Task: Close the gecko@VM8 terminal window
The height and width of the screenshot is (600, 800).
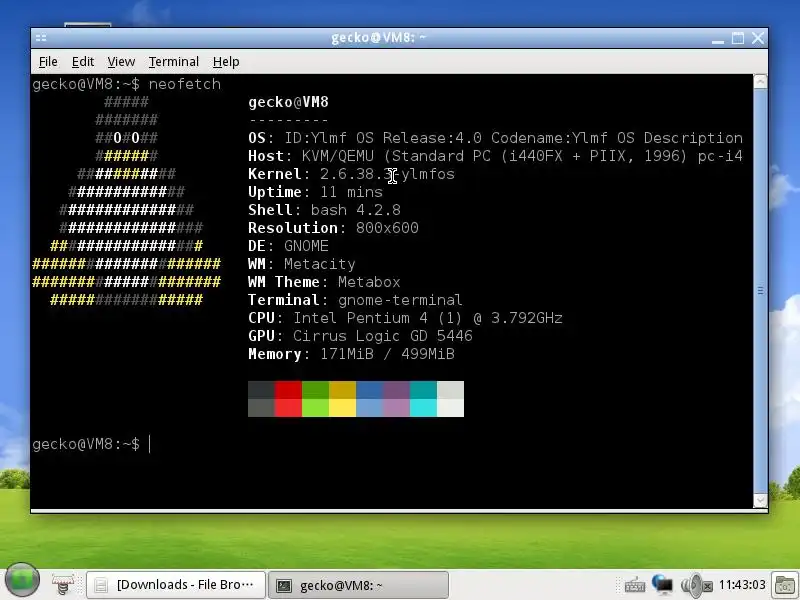Action: (x=758, y=38)
